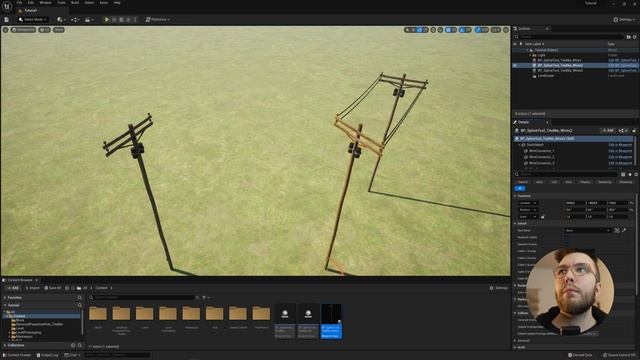Image resolution: width=640 pixels, height=360 pixels.
Task: Open the Cinematics clapperboard icon menu
Action: pos(89,20)
